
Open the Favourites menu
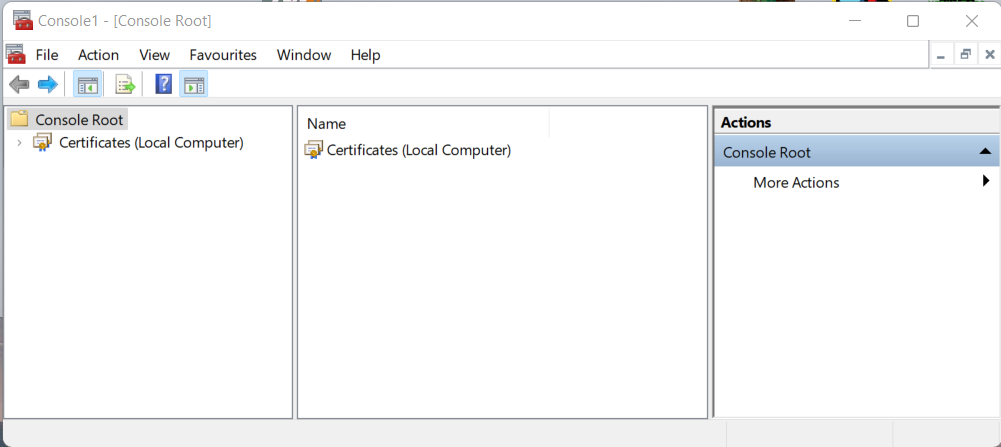[x=223, y=55]
